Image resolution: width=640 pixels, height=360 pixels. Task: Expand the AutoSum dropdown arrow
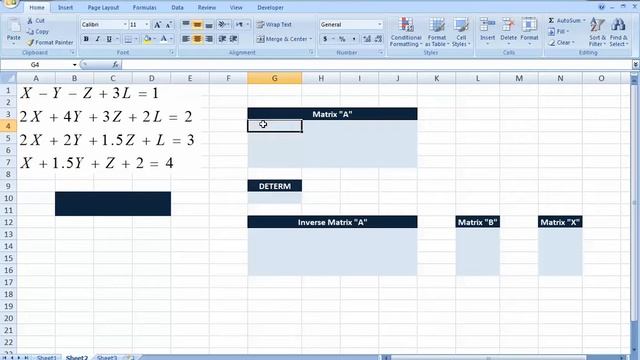[584, 20]
